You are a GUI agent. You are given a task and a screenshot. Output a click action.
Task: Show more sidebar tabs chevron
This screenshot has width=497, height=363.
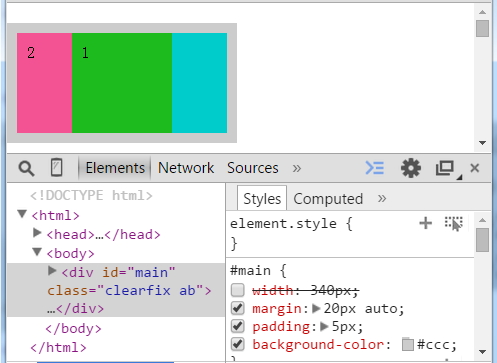pos(382,199)
